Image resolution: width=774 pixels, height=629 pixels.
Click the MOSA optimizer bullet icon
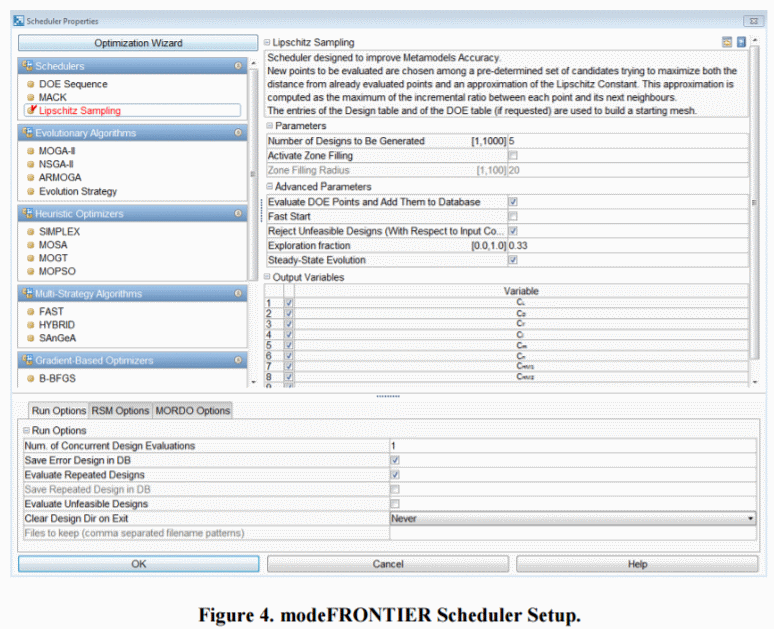[31, 245]
